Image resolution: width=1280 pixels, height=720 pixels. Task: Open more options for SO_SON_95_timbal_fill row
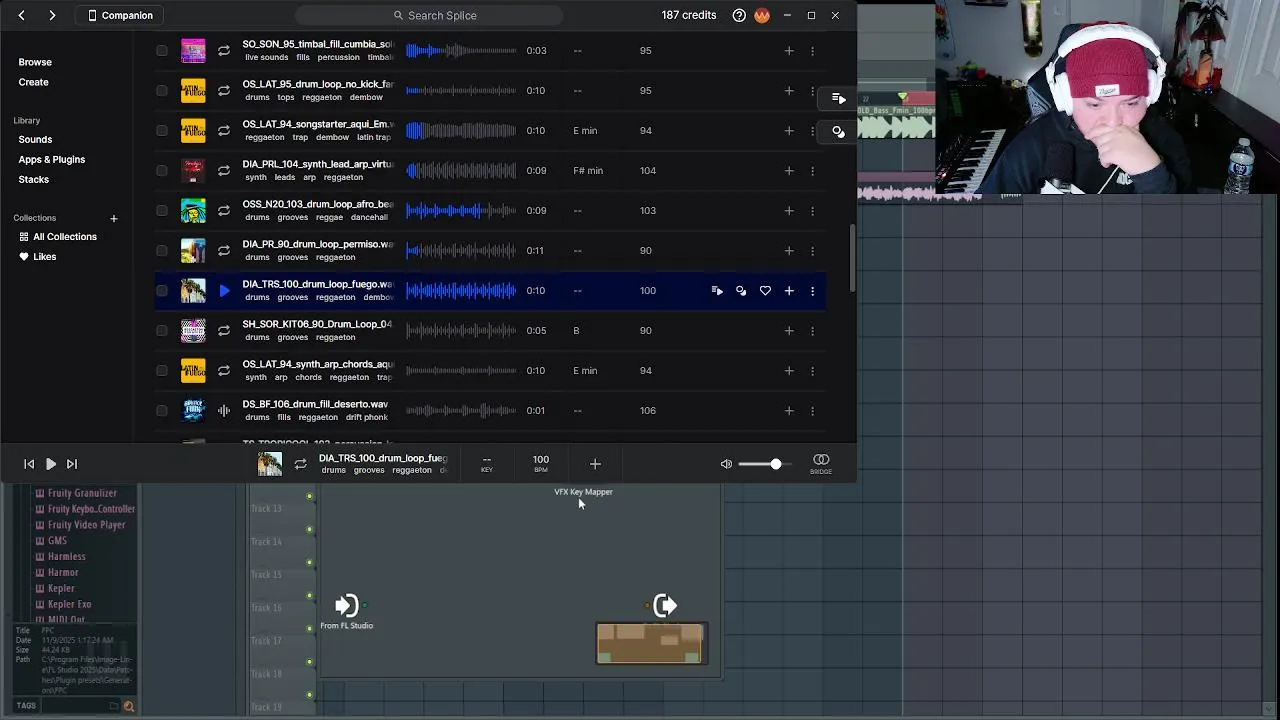pyautogui.click(x=812, y=50)
